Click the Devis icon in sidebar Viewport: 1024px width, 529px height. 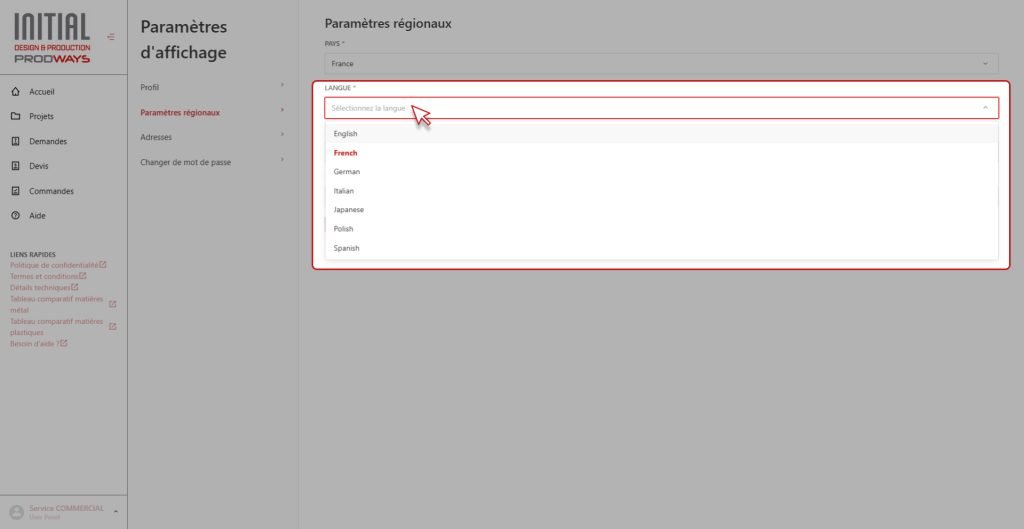[x=16, y=166]
